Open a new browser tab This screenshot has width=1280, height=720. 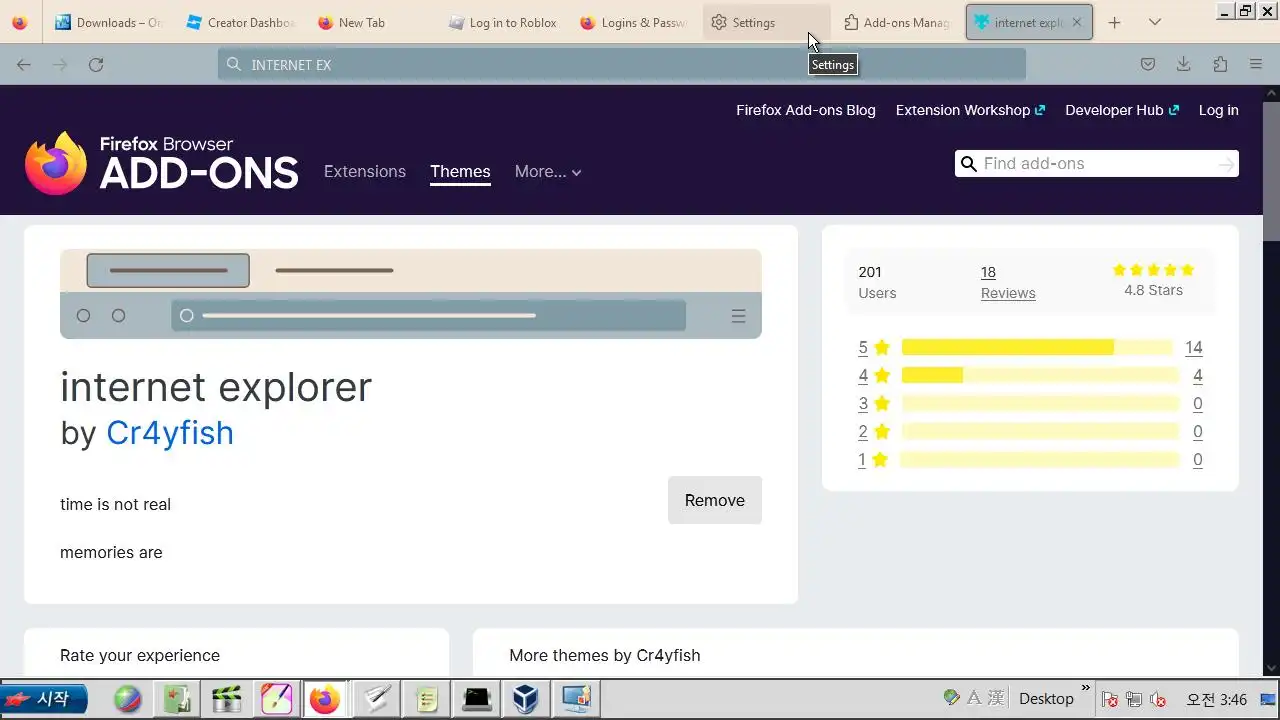pyautogui.click(x=1114, y=22)
